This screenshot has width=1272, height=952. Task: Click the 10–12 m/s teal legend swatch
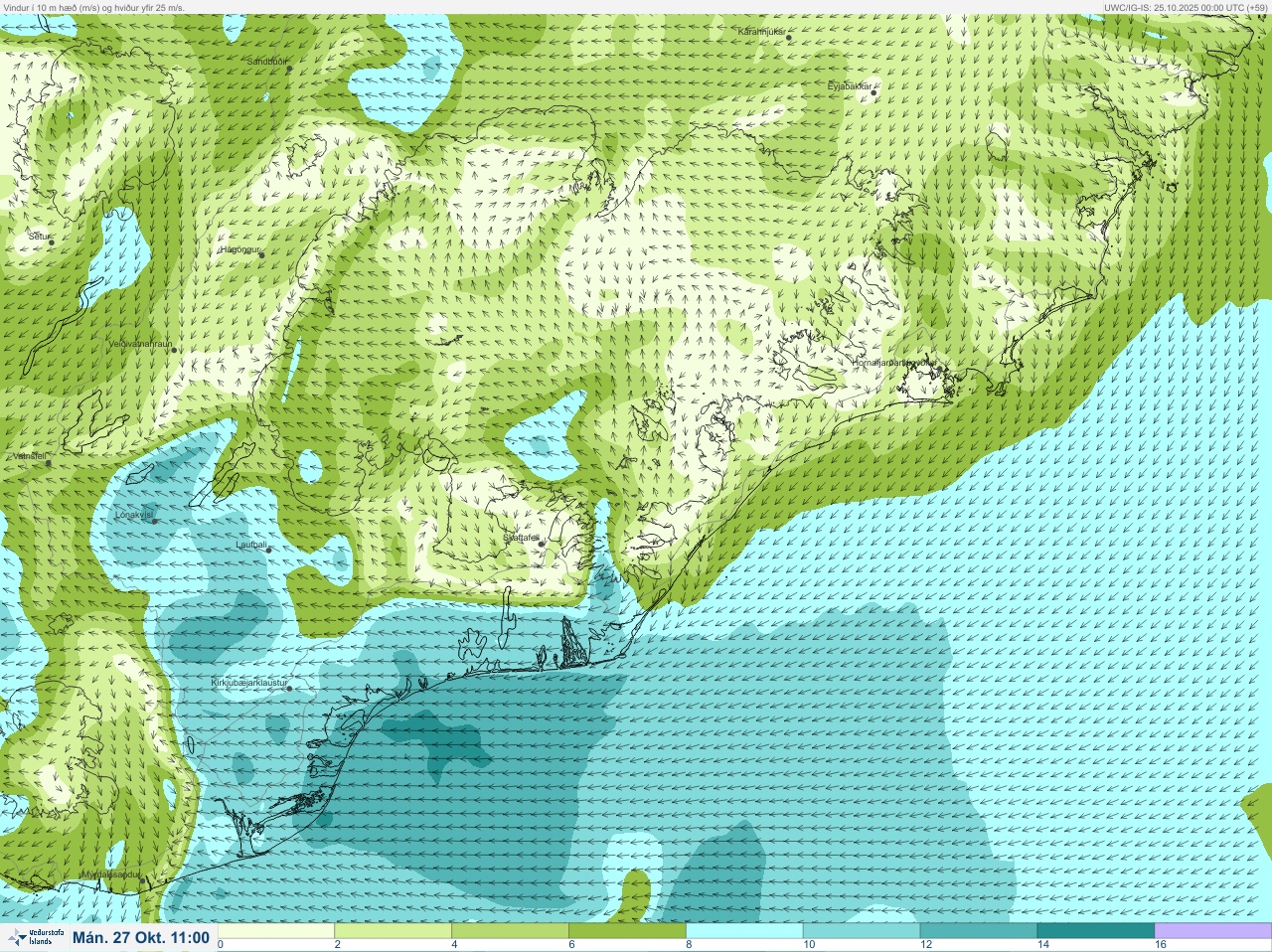pyautogui.click(x=863, y=931)
